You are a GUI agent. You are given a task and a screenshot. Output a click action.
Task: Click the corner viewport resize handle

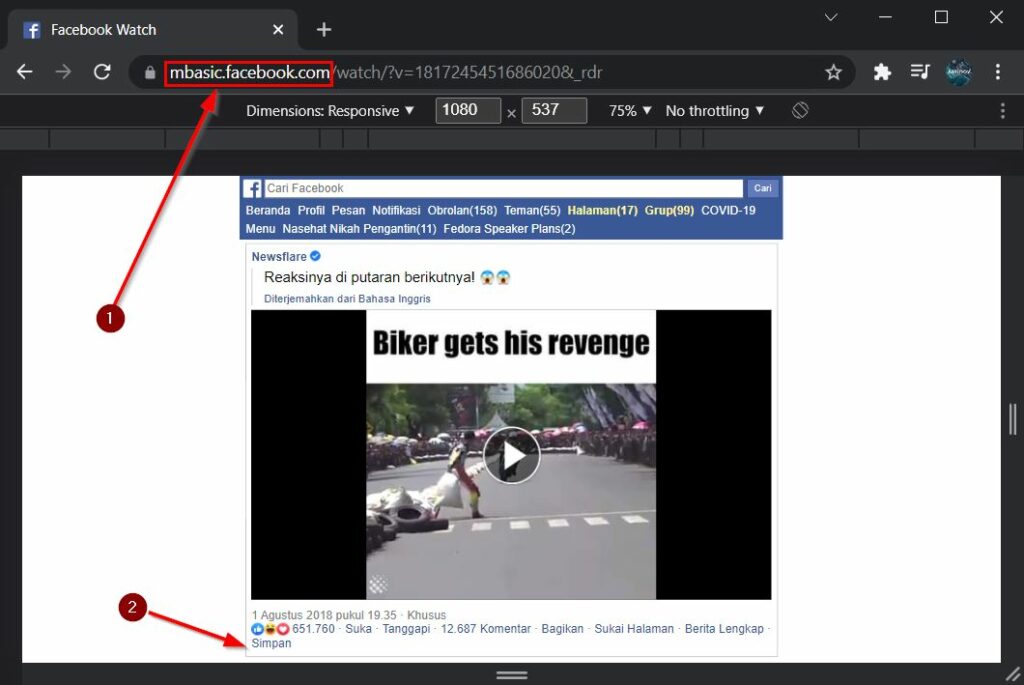click(1013, 674)
